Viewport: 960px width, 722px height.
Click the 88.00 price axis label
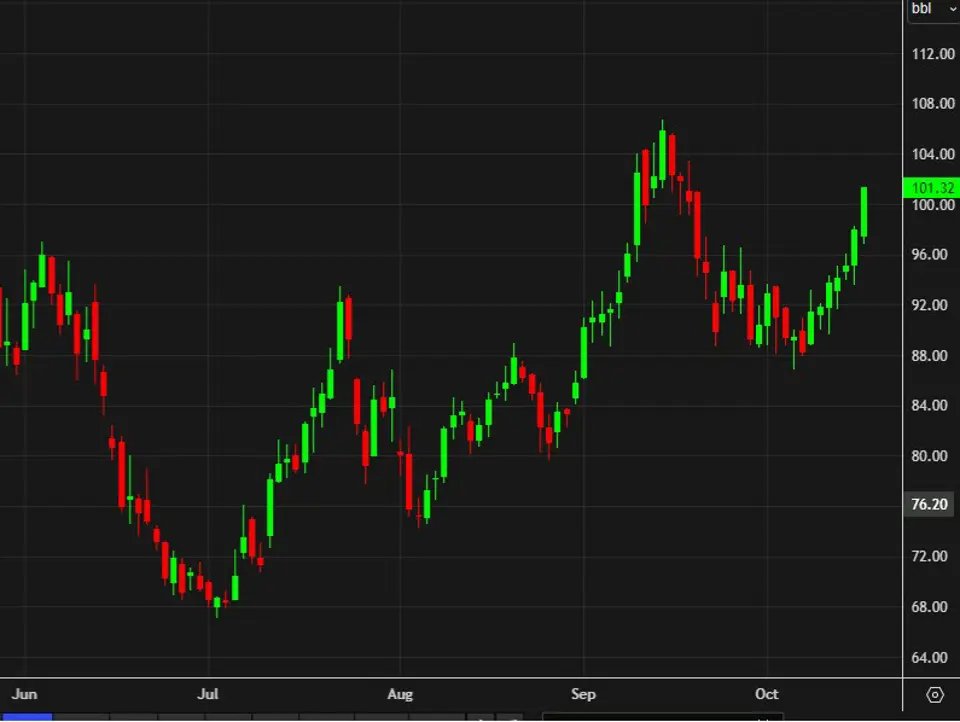929,356
